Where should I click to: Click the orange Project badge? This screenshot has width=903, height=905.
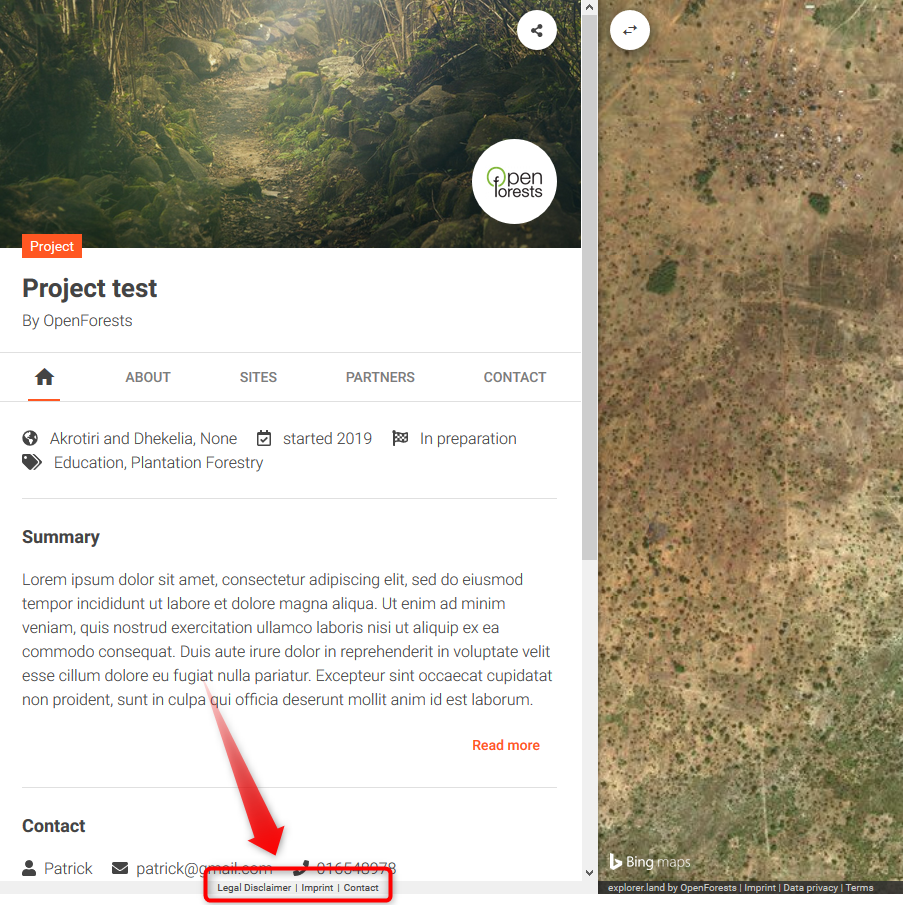point(52,246)
